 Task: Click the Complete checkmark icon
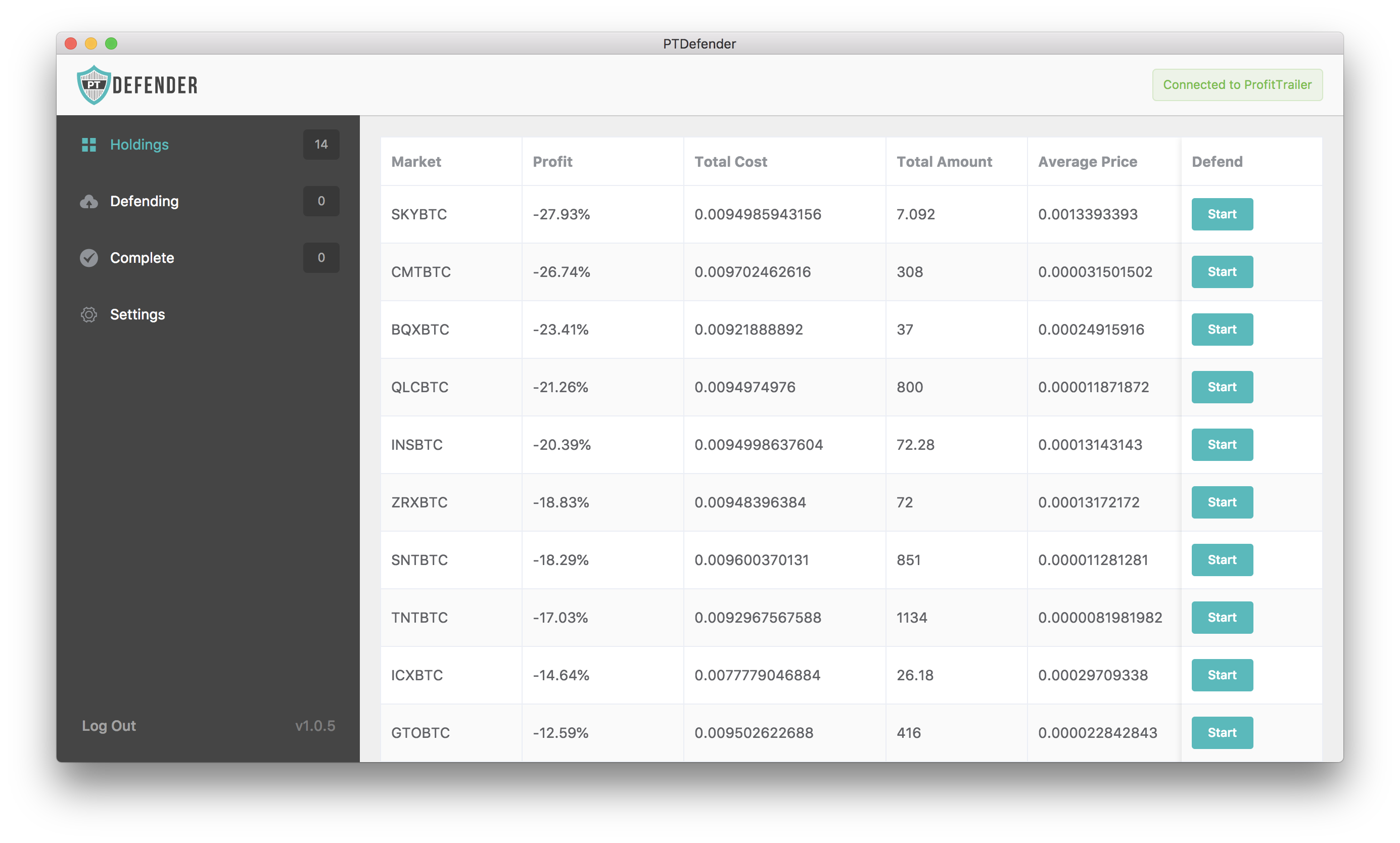click(x=88, y=258)
